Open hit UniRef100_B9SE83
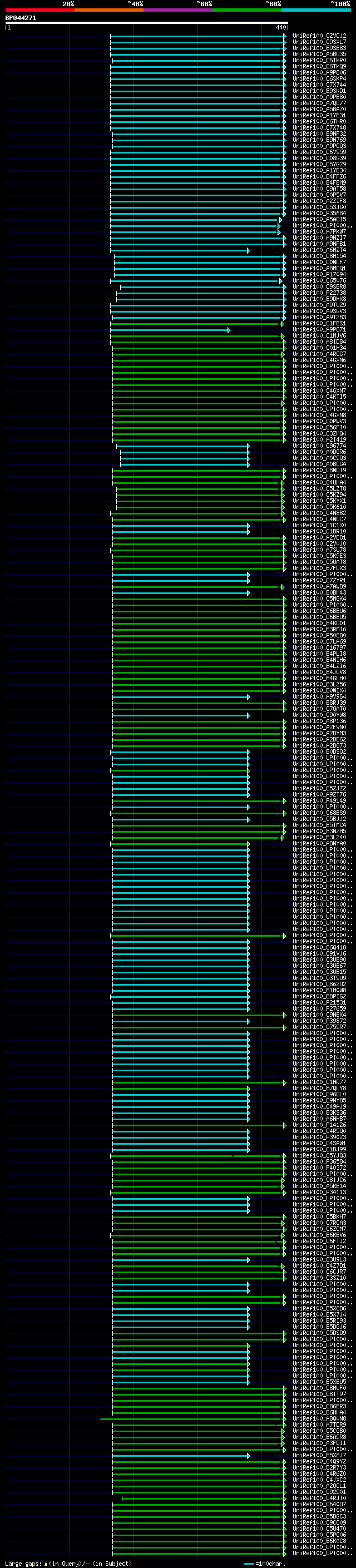Screen dimensions: 356x1568 click(x=319, y=48)
